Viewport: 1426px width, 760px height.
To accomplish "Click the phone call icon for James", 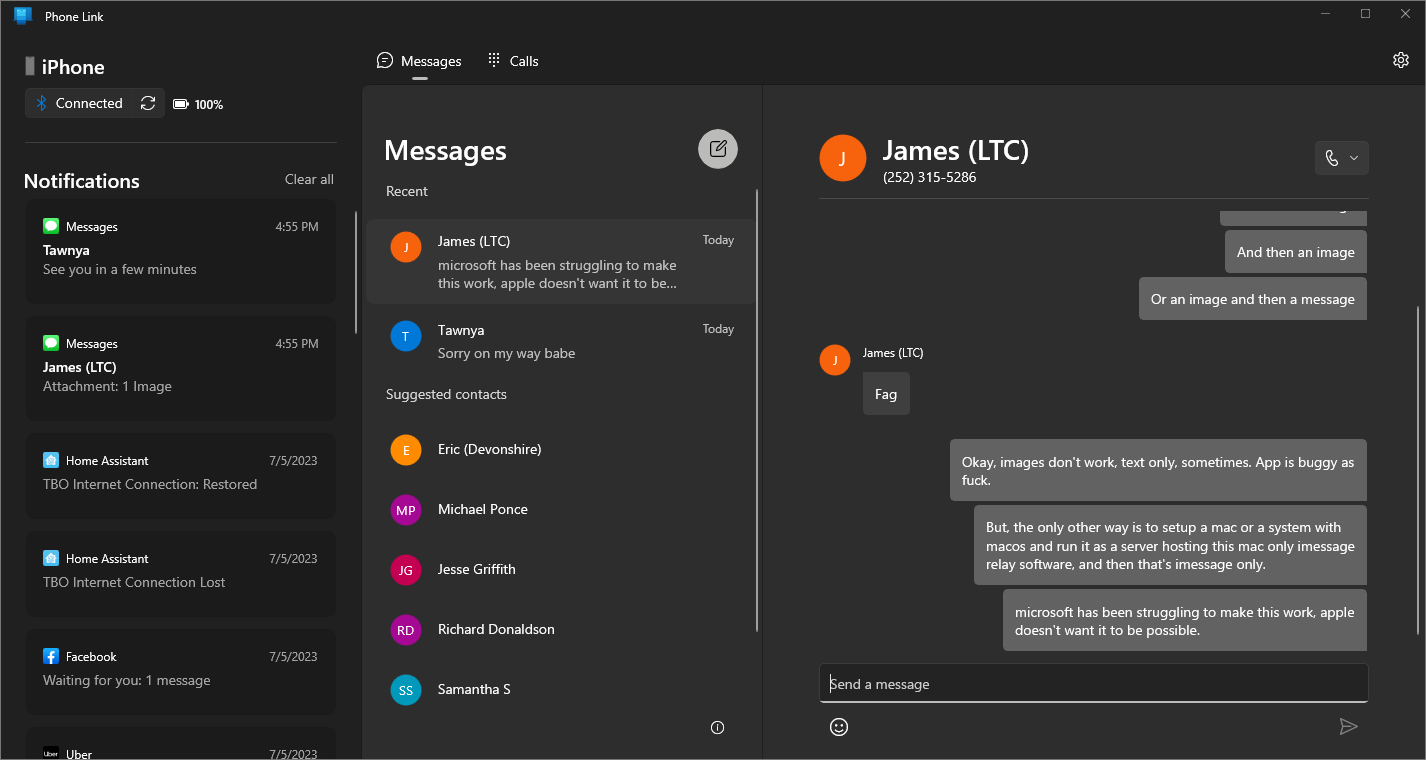I will [1331, 158].
